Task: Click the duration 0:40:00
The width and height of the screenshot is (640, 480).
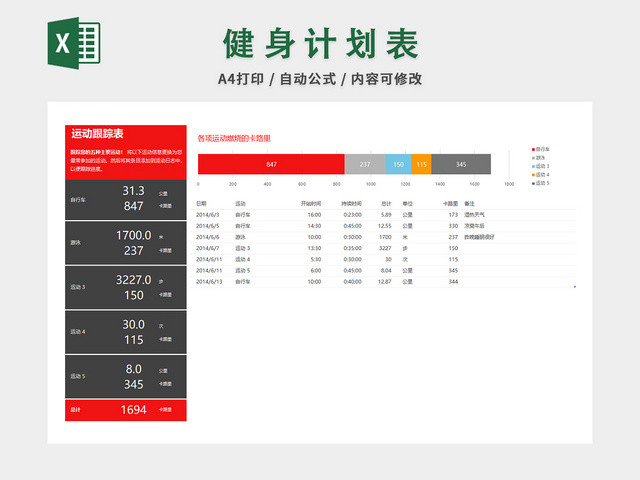Action: pos(352,282)
